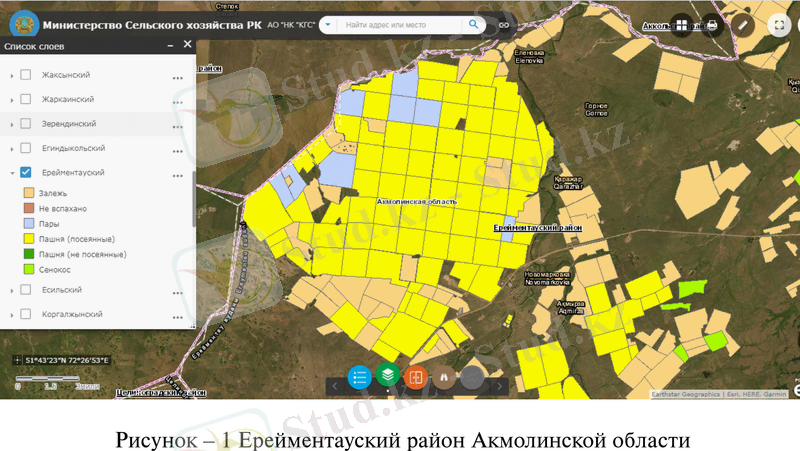Click the Целиноградский район map label
Viewport: 800px width, 451px height.
click(161, 393)
